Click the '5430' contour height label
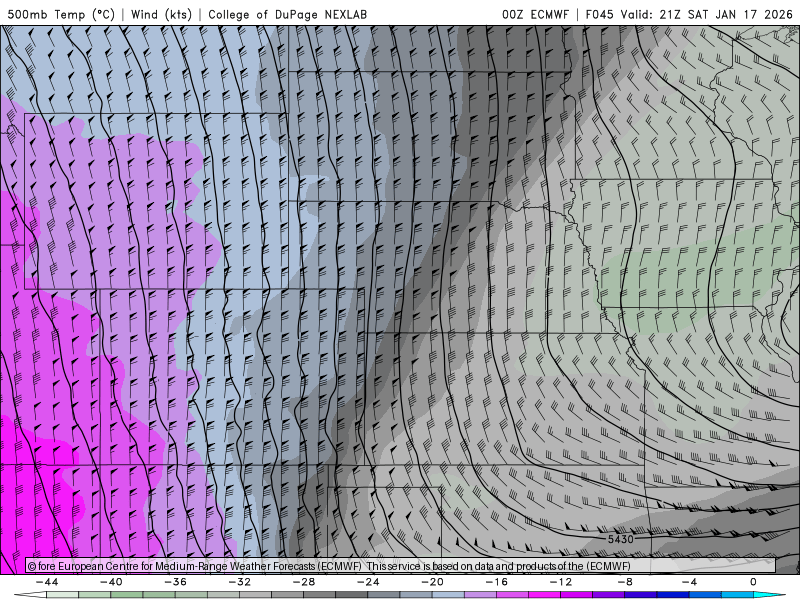The height and width of the screenshot is (600, 800). [x=620, y=539]
